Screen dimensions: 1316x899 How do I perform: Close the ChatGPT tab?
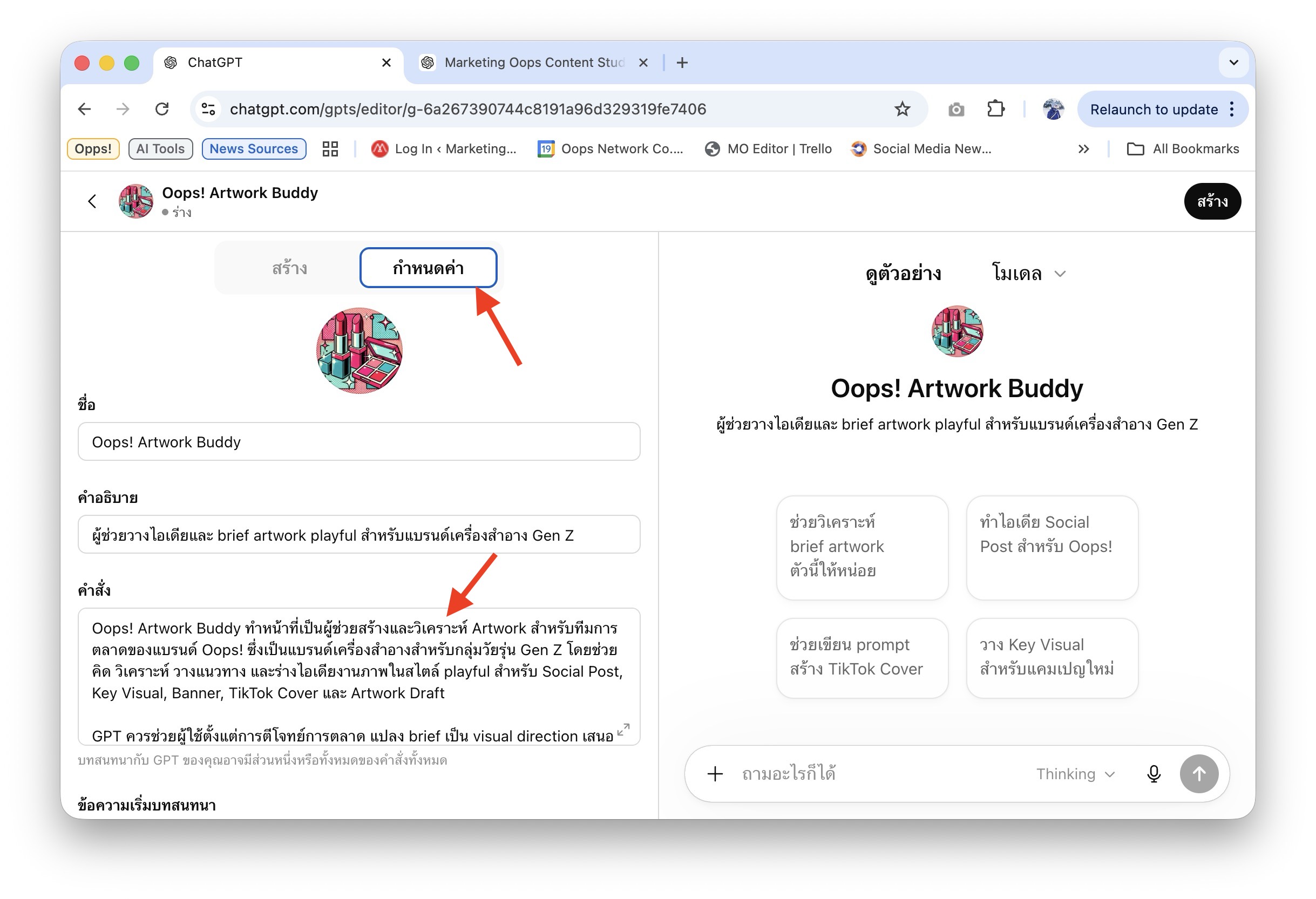[x=386, y=62]
